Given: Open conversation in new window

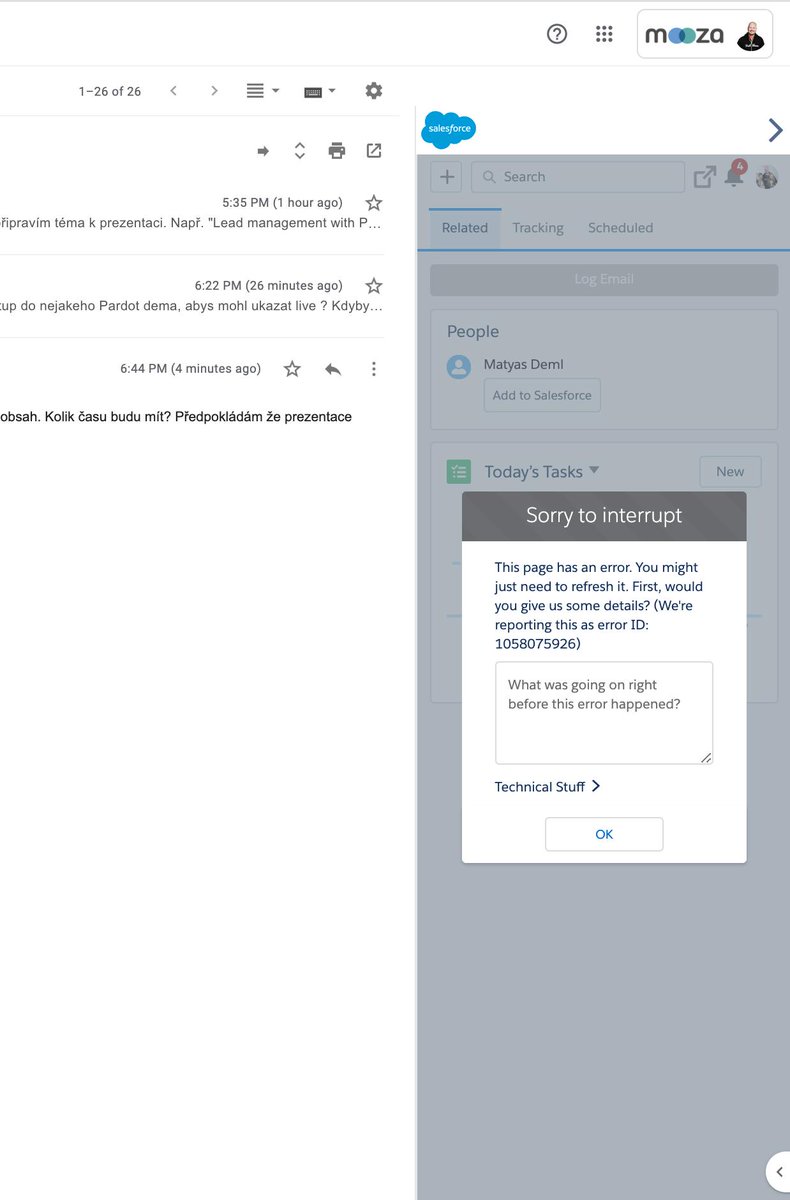Looking at the screenshot, I should 374,151.
